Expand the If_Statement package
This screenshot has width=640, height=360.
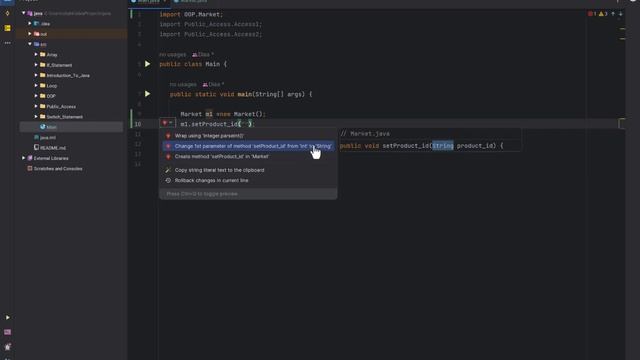36,65
